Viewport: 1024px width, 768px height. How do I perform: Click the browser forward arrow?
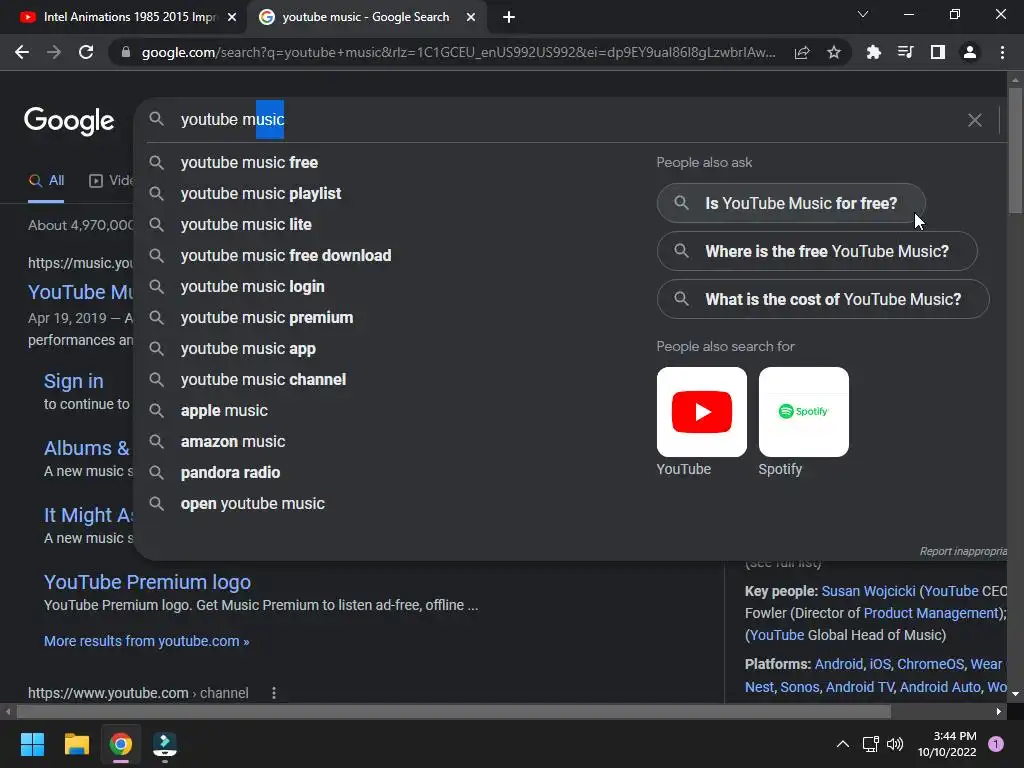54,52
